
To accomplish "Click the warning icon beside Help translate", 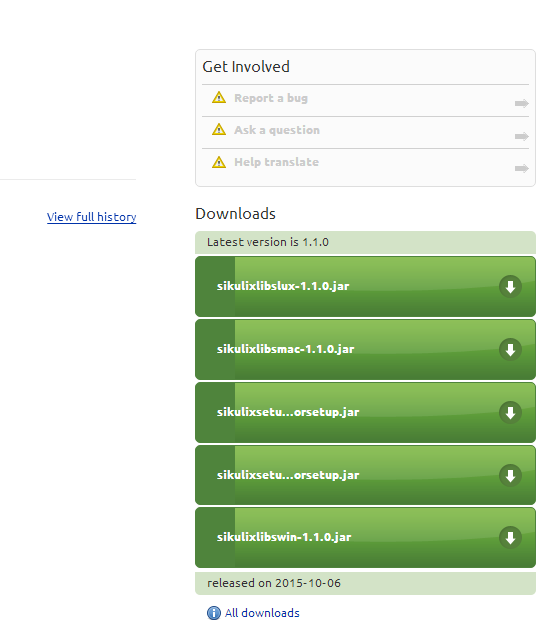I will [x=219, y=162].
